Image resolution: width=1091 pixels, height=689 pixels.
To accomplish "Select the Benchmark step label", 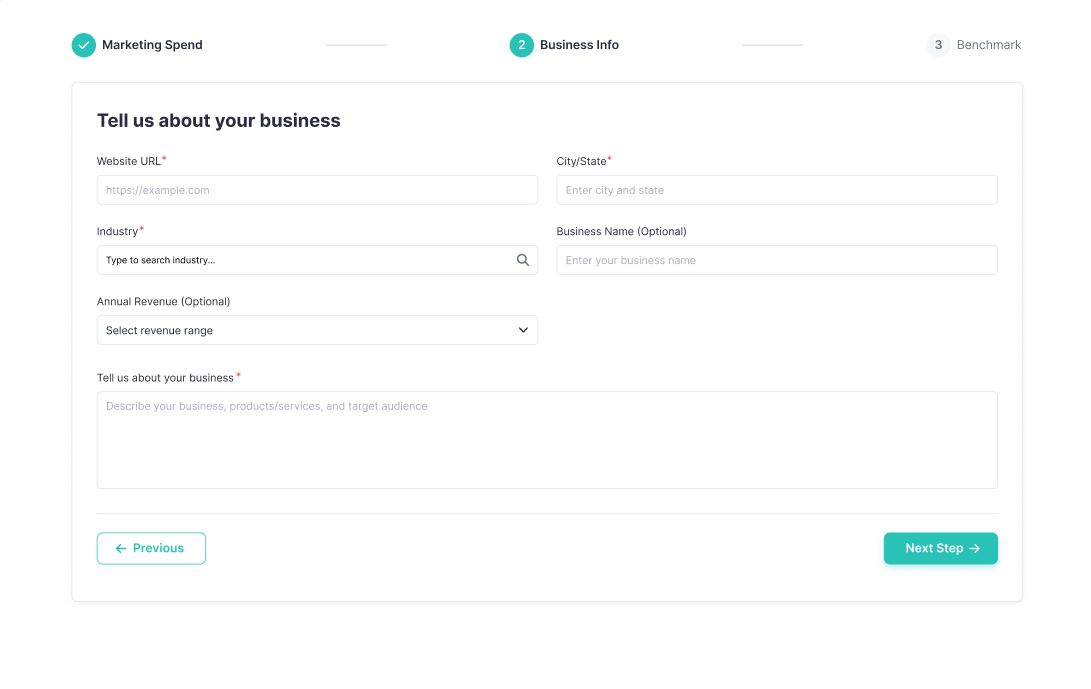I will click(988, 45).
